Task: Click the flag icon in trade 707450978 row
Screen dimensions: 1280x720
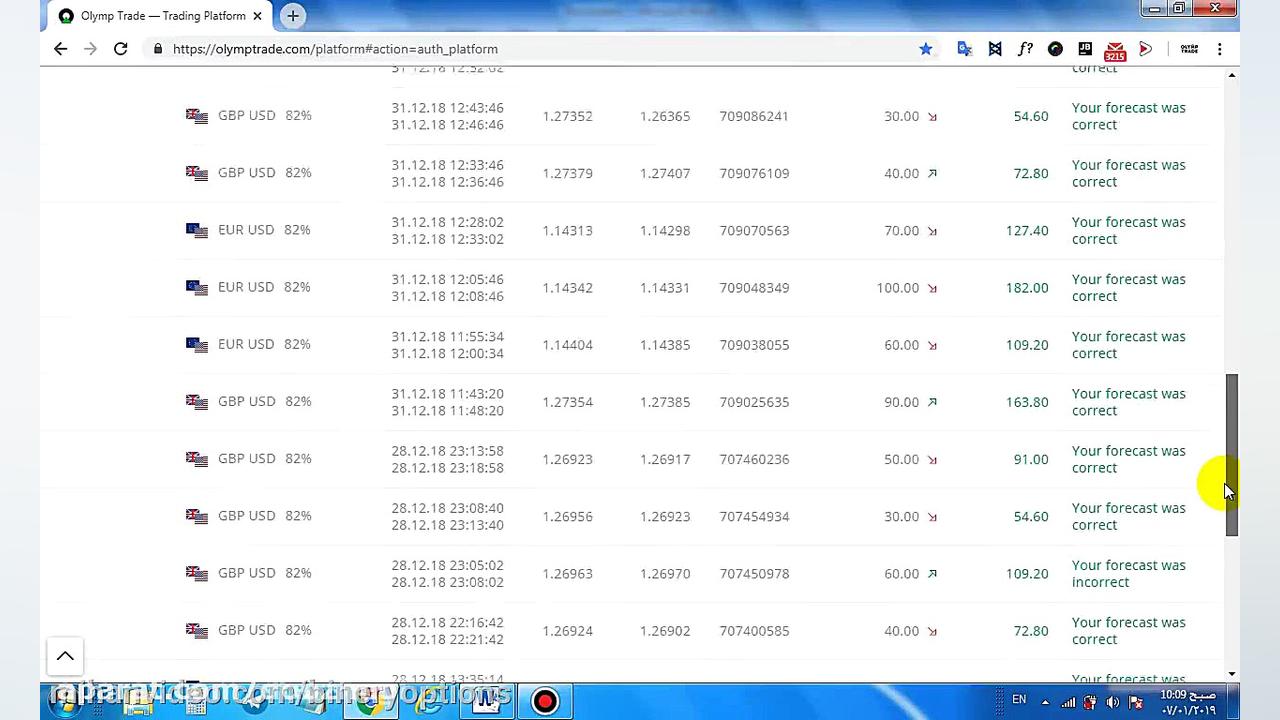Action: point(197,573)
